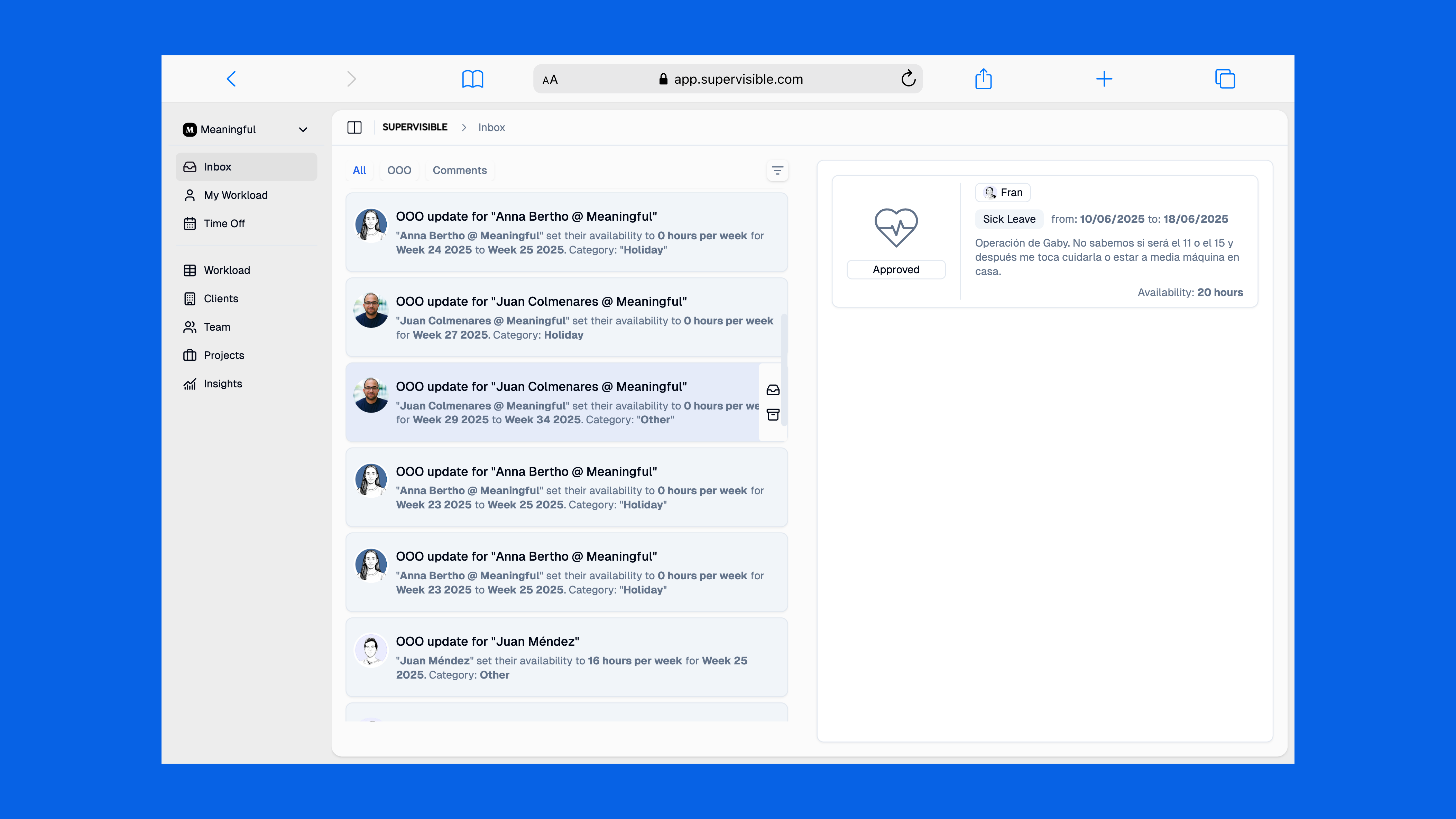This screenshot has width=1456, height=819.
Task: Open the Projects section
Action: tap(224, 355)
